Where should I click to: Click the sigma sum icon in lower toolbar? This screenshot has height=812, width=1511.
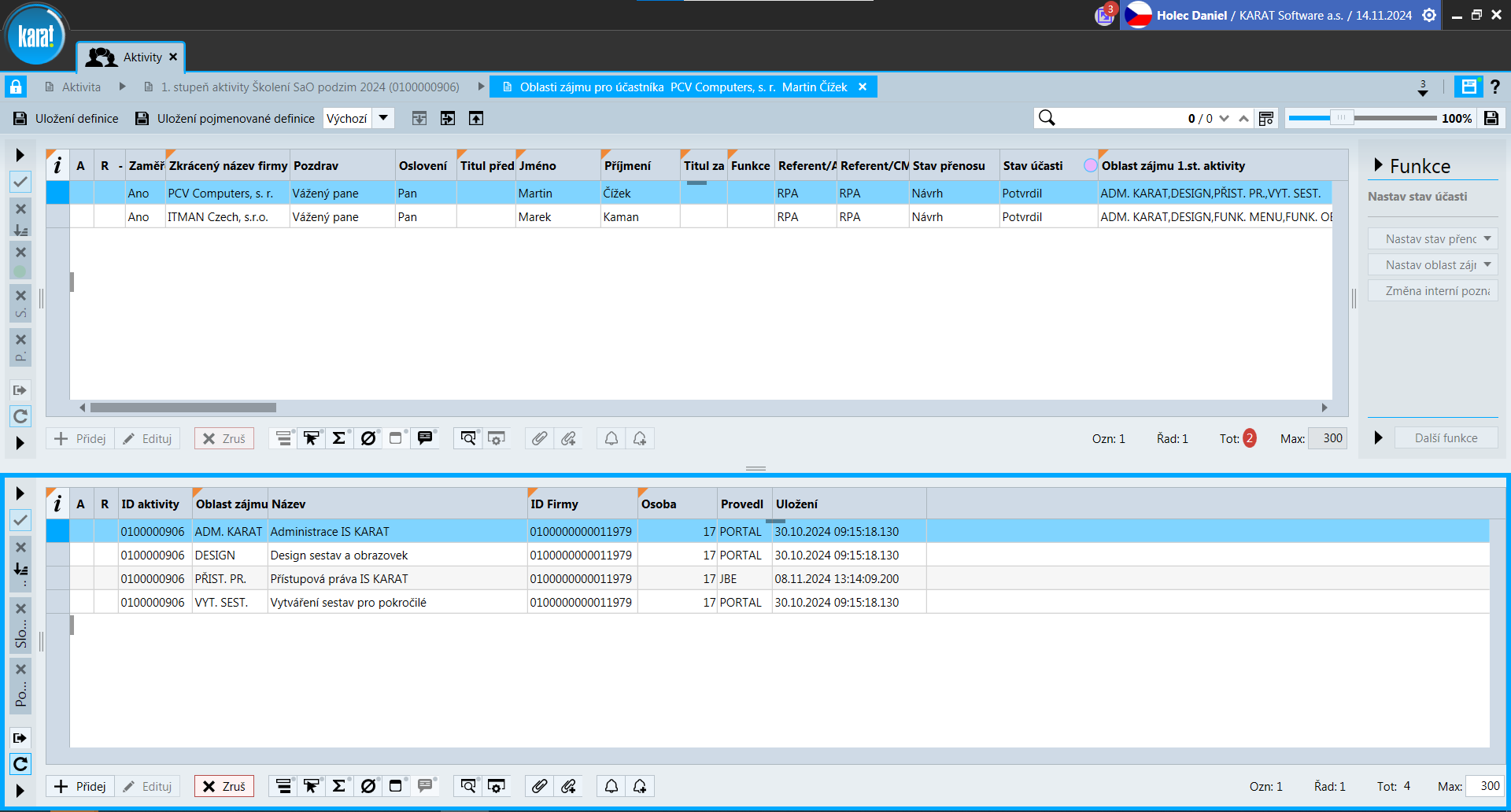[339, 786]
